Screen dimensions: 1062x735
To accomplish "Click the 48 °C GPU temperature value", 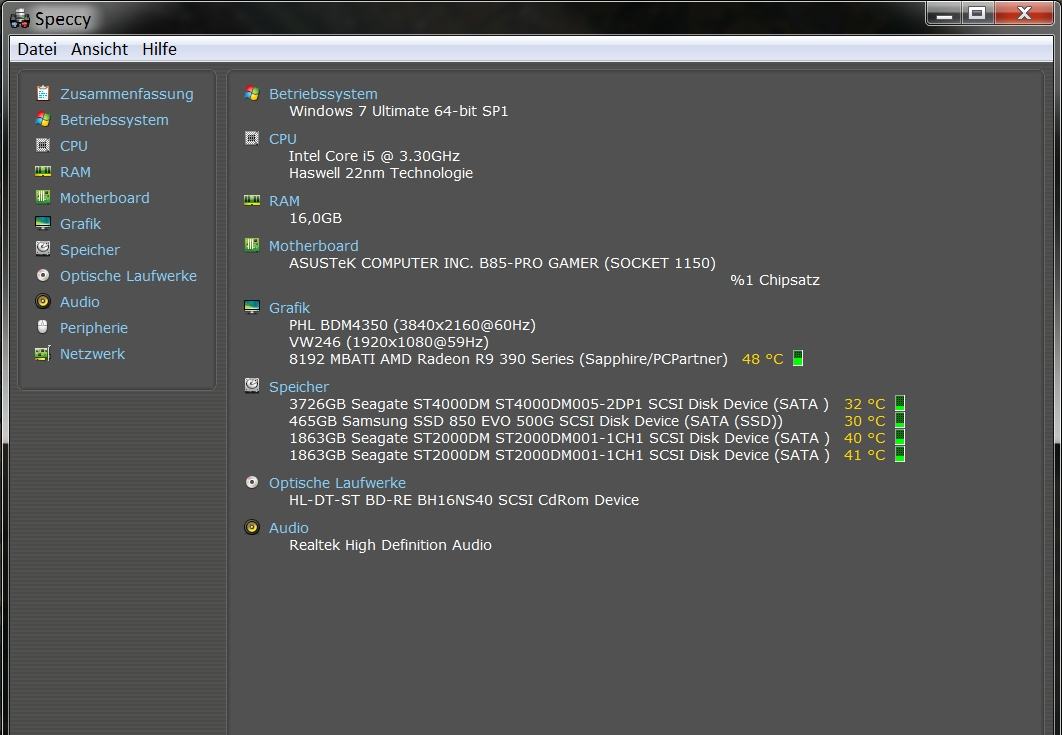I will (762, 359).
